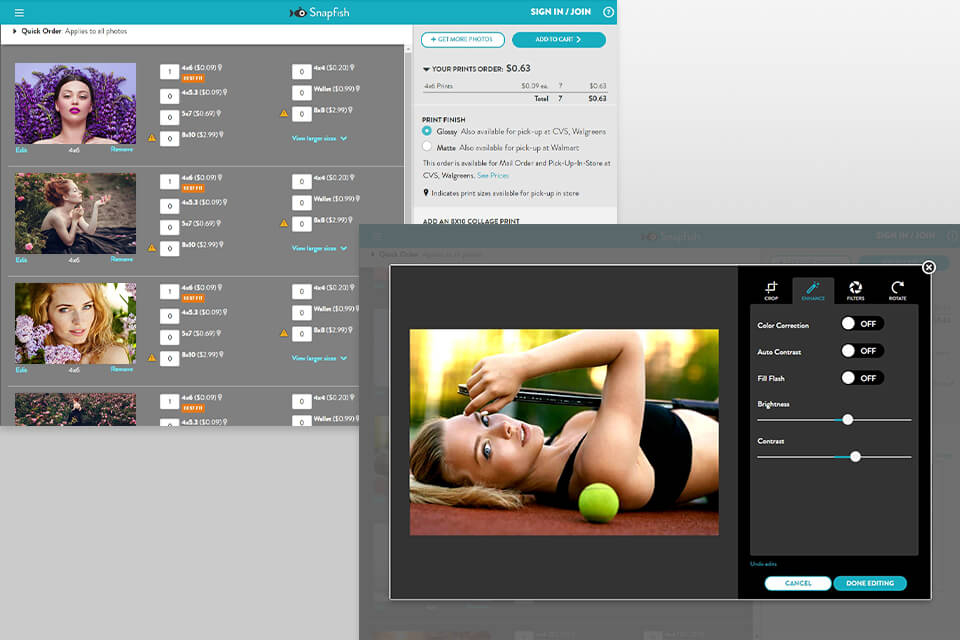Expand View larger sizes for first photo

tap(319, 138)
